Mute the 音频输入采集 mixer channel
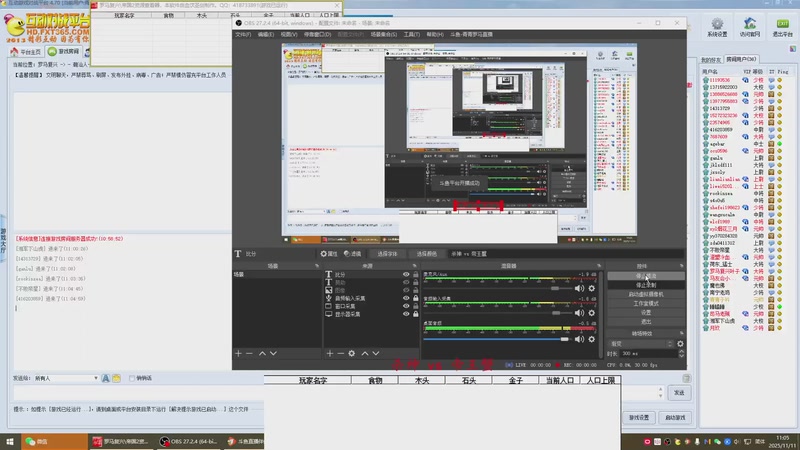Image resolution: width=800 pixels, height=450 pixels. [x=580, y=313]
